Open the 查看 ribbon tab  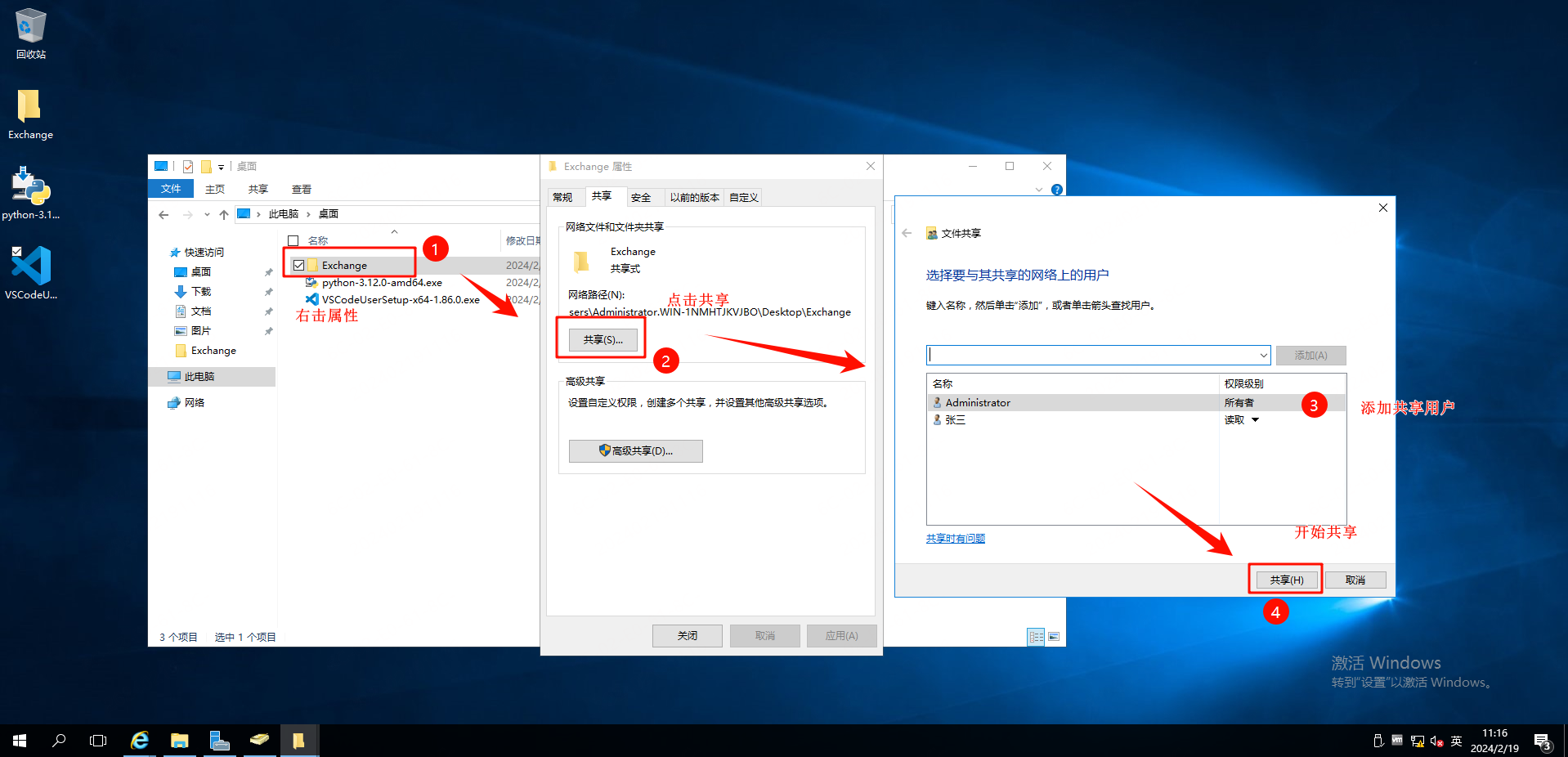302,190
